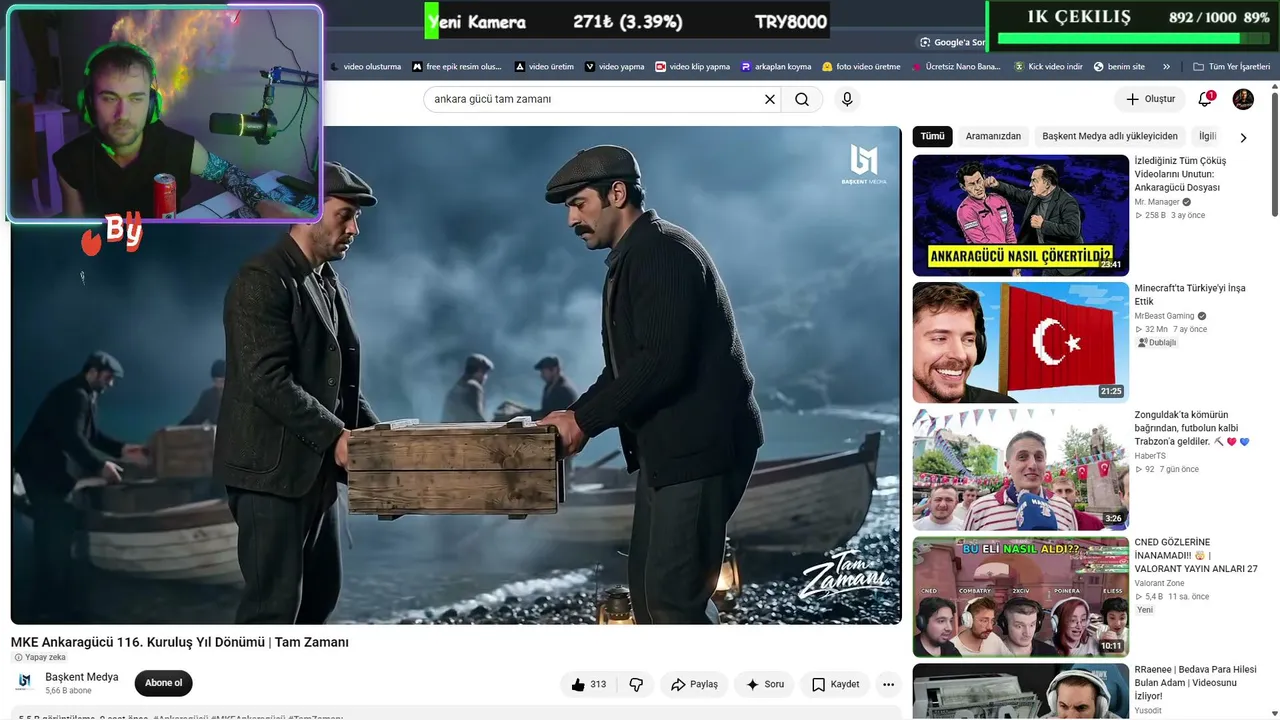
Task: Open 'RRaenee | Bedava Para Hilesi' title
Action: click(x=1196, y=683)
